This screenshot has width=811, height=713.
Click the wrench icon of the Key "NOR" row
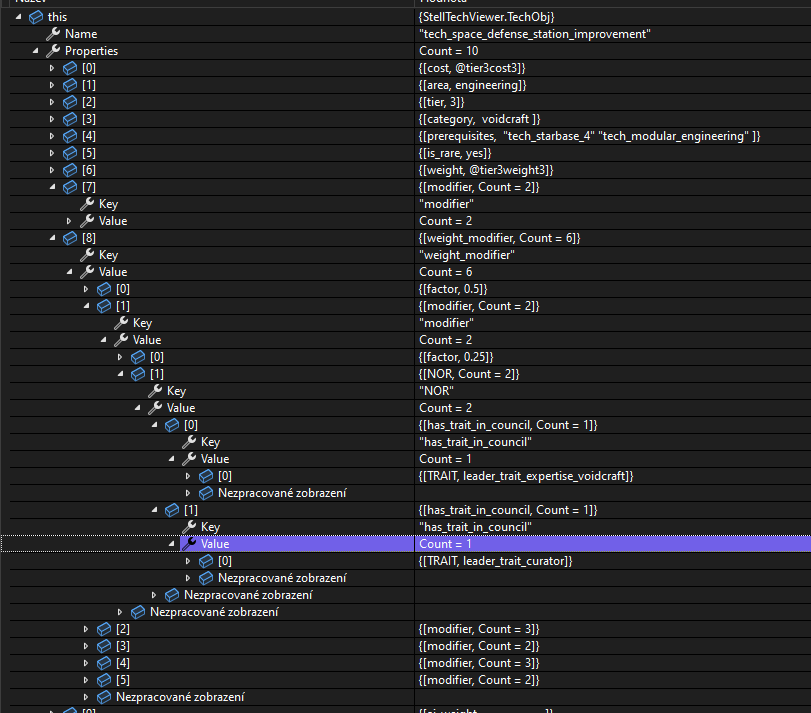click(x=155, y=391)
